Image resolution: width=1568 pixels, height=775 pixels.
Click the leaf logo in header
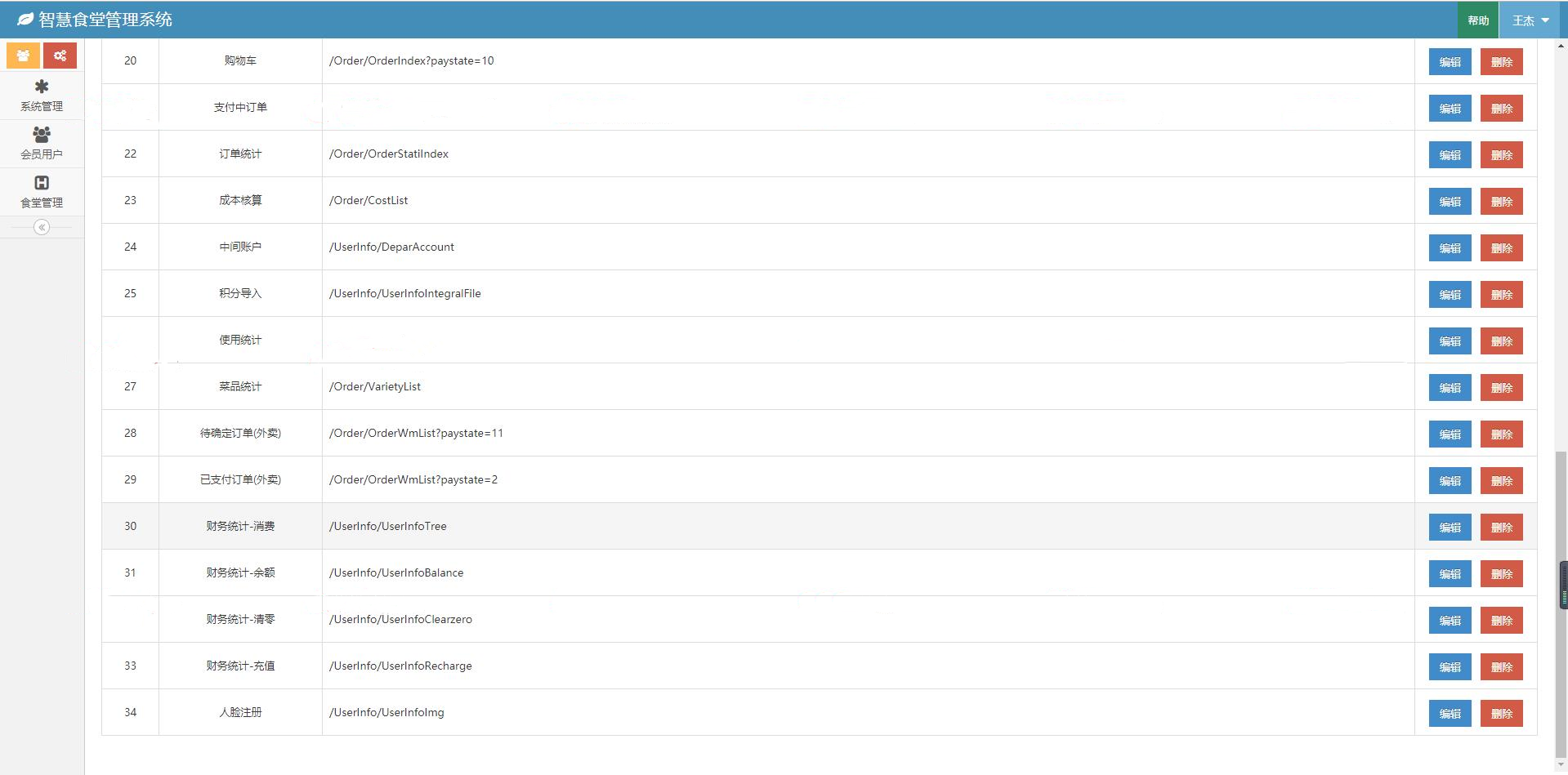click(25, 19)
